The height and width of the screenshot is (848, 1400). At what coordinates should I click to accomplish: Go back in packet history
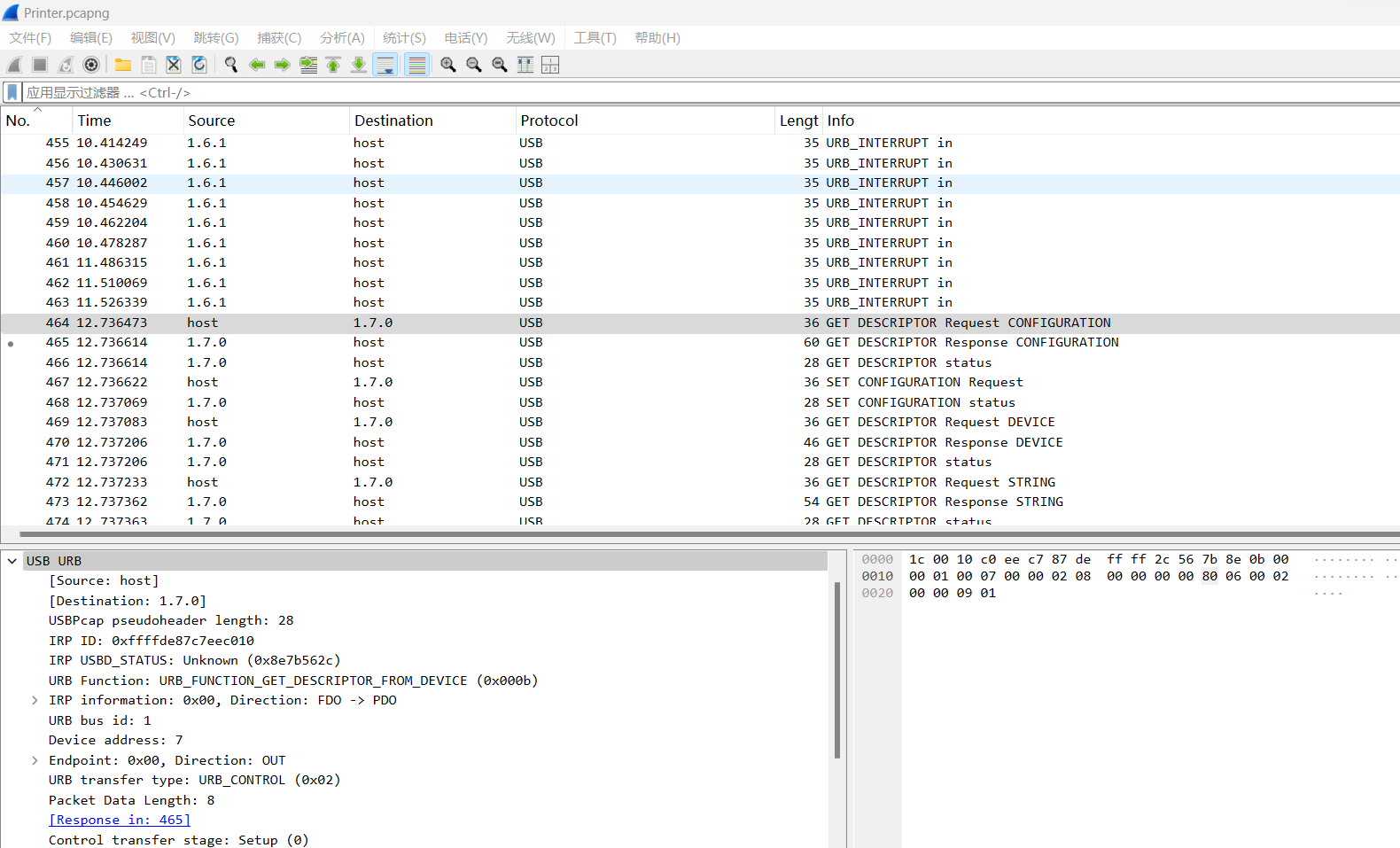pyautogui.click(x=257, y=65)
